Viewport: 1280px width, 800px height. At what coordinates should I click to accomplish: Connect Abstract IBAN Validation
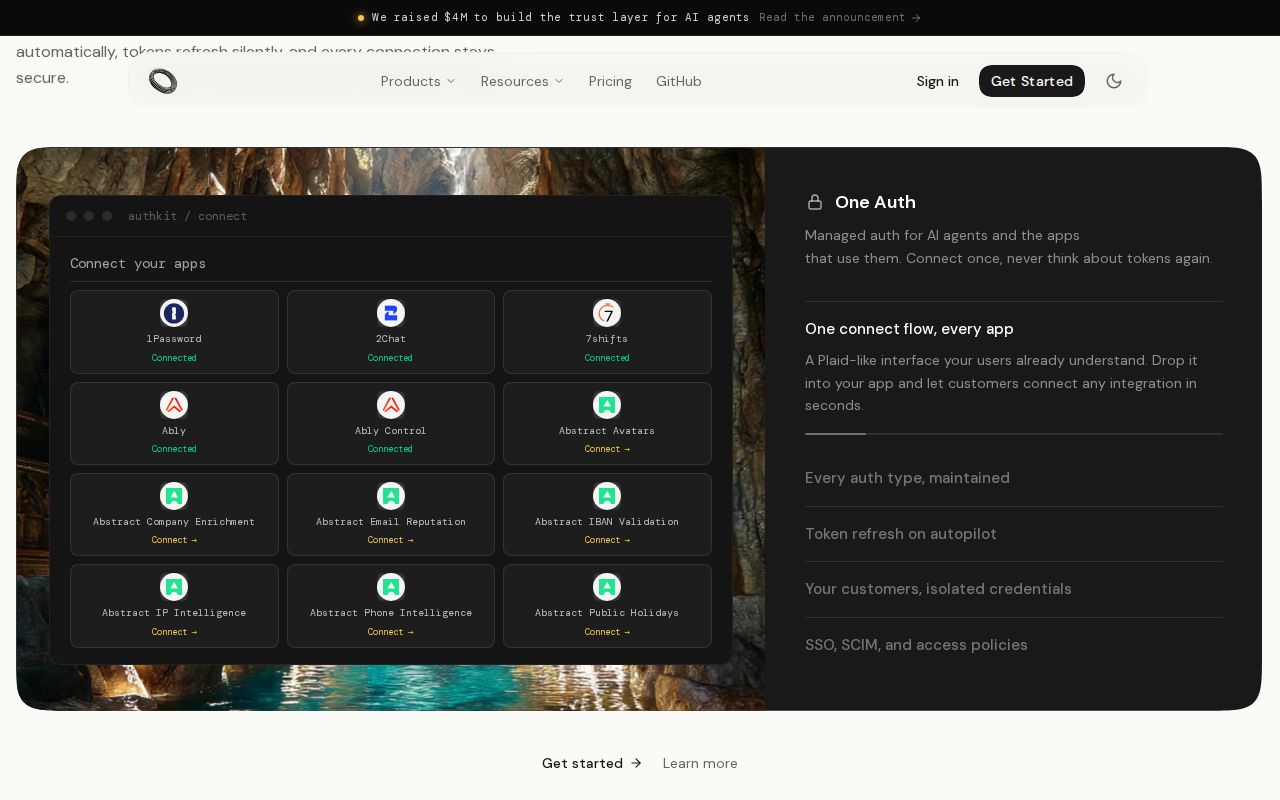[x=607, y=540]
